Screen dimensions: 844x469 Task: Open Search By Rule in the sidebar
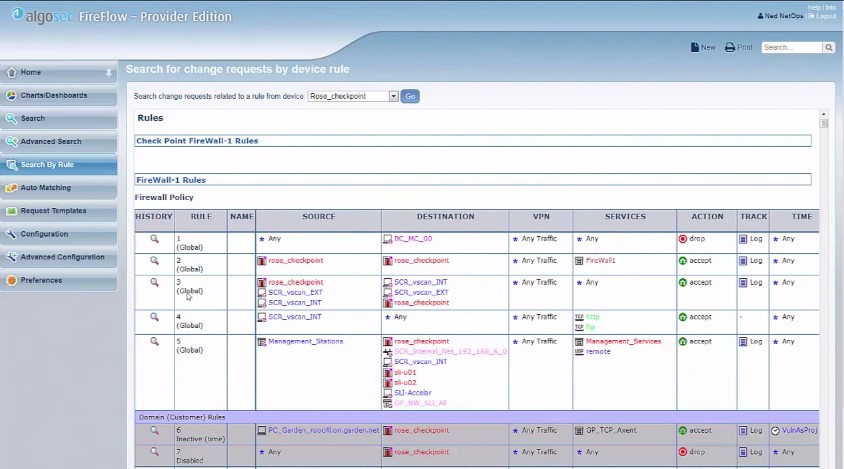coord(47,165)
